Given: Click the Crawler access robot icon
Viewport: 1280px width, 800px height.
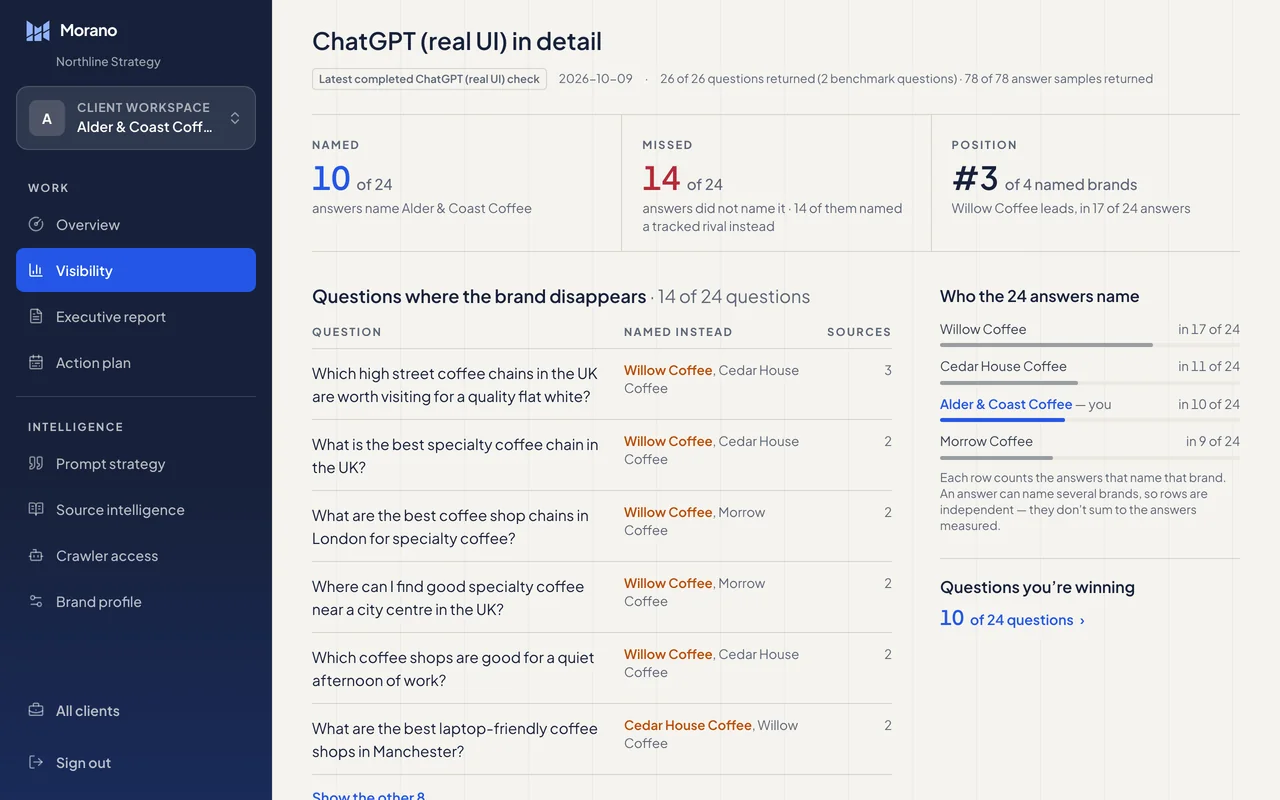Looking at the screenshot, I should click(36, 555).
